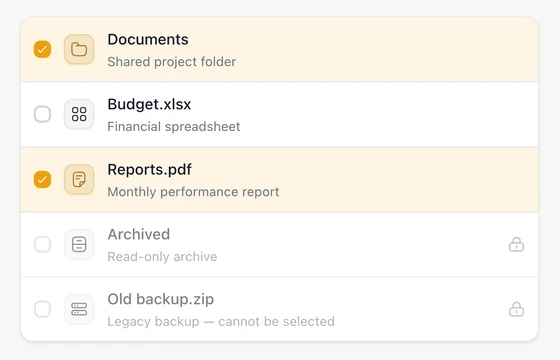Click the 'Monthly performance report' description
Screen dimensions: 560x360
(x=193, y=192)
